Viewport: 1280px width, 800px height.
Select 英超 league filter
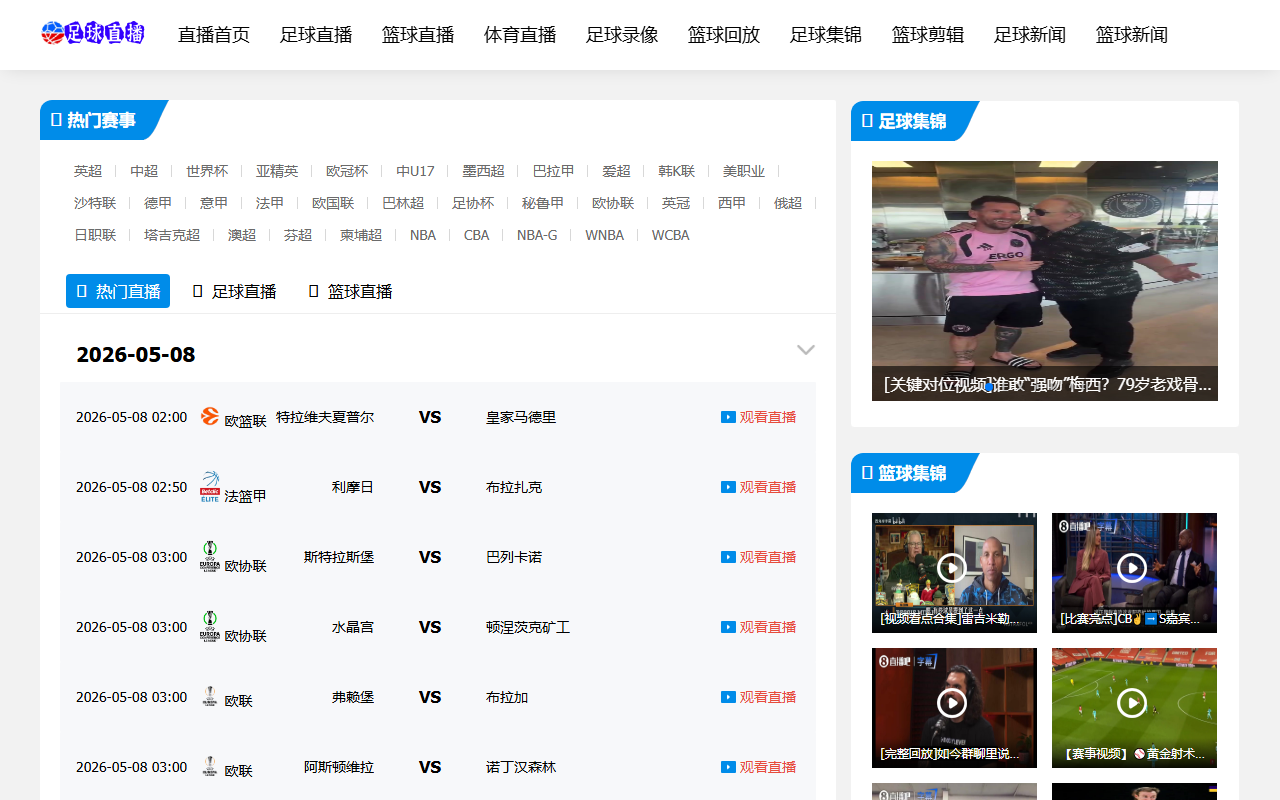(x=88, y=171)
